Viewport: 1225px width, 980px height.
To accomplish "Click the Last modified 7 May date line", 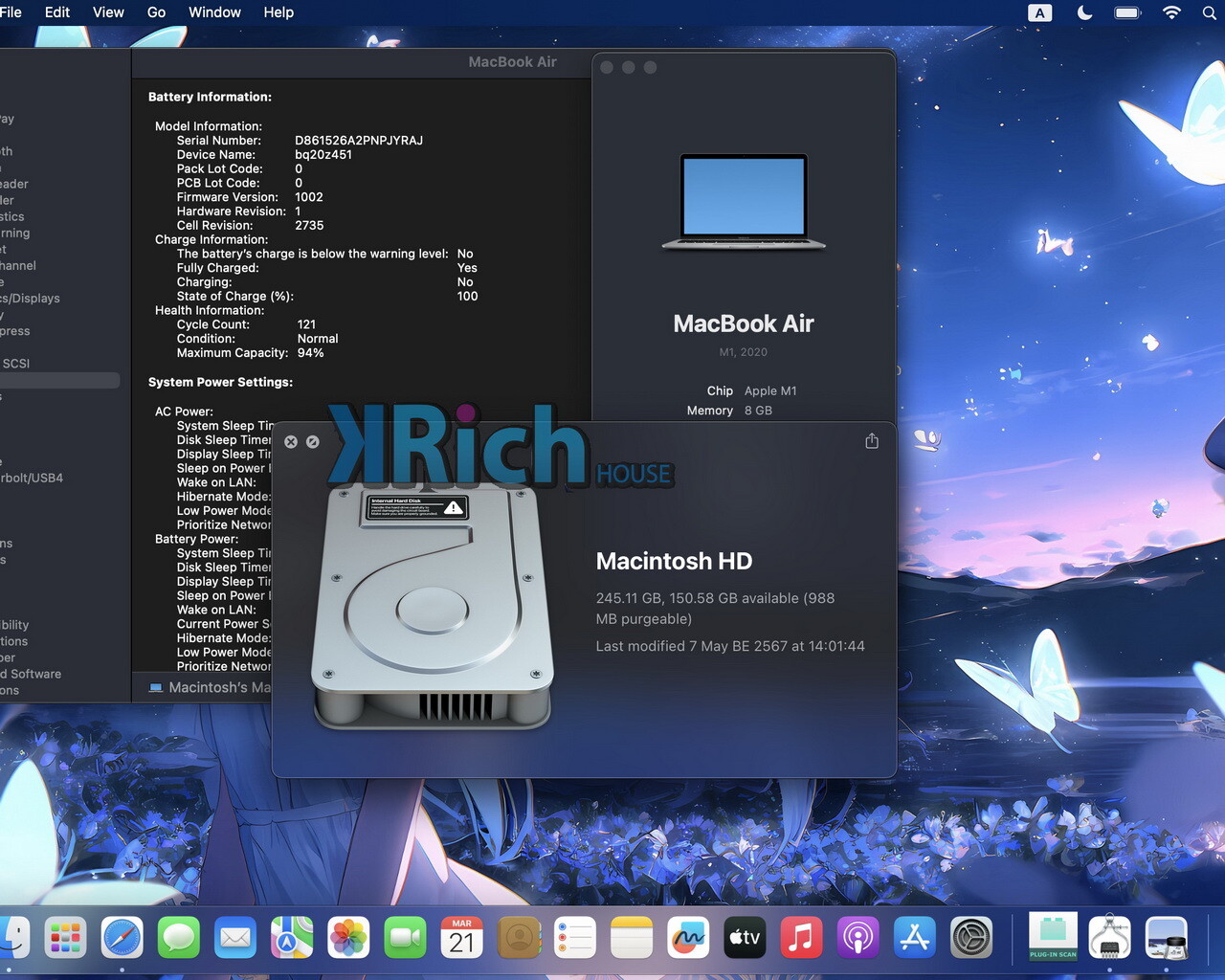I will 730,646.
